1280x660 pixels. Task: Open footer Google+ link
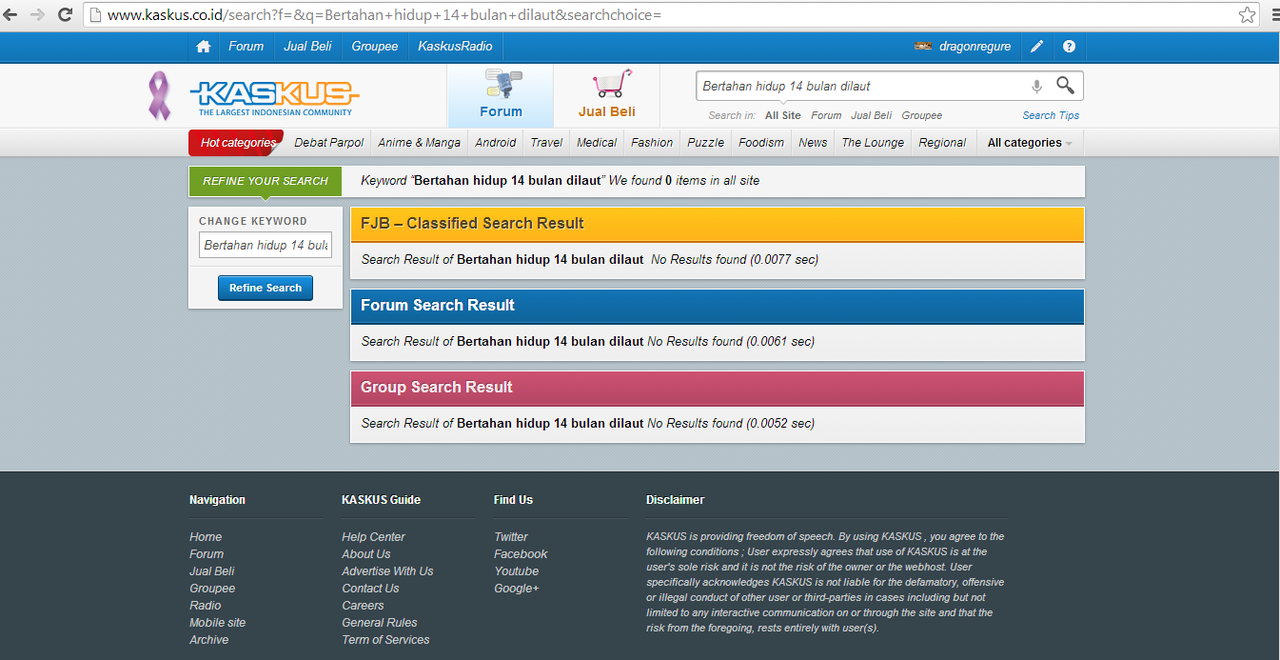(516, 588)
